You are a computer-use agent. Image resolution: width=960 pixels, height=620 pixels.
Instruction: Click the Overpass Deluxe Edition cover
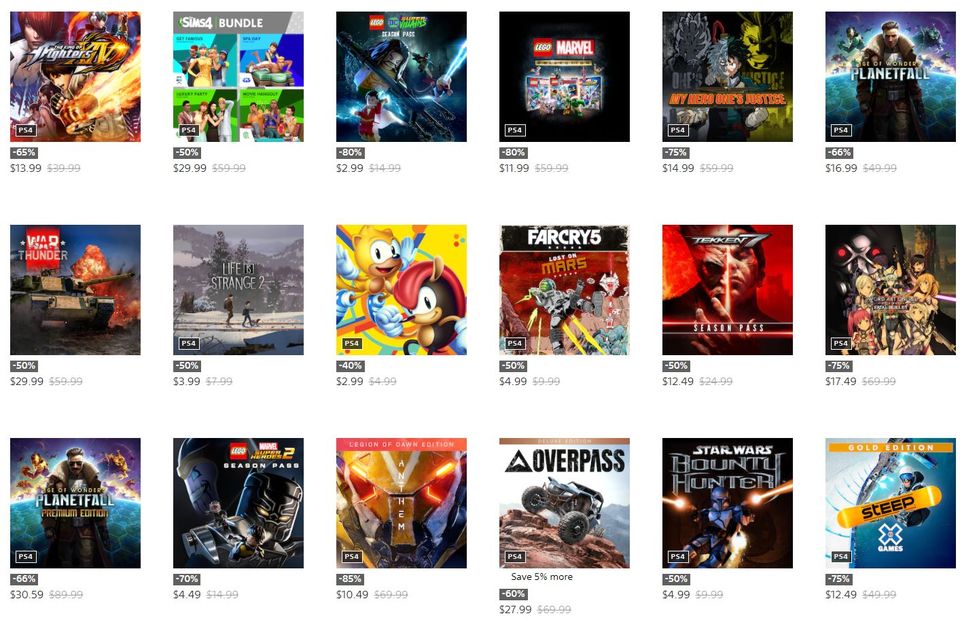564,502
